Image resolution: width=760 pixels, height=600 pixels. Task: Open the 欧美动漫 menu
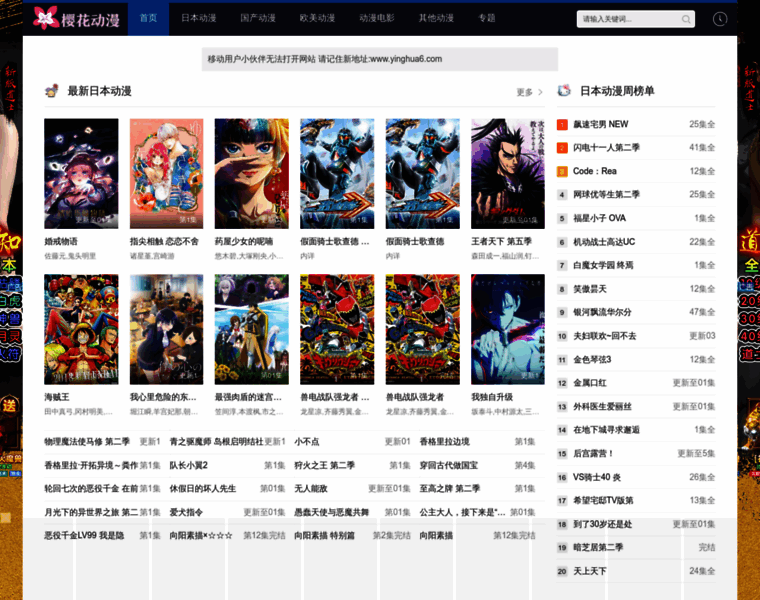tap(317, 18)
